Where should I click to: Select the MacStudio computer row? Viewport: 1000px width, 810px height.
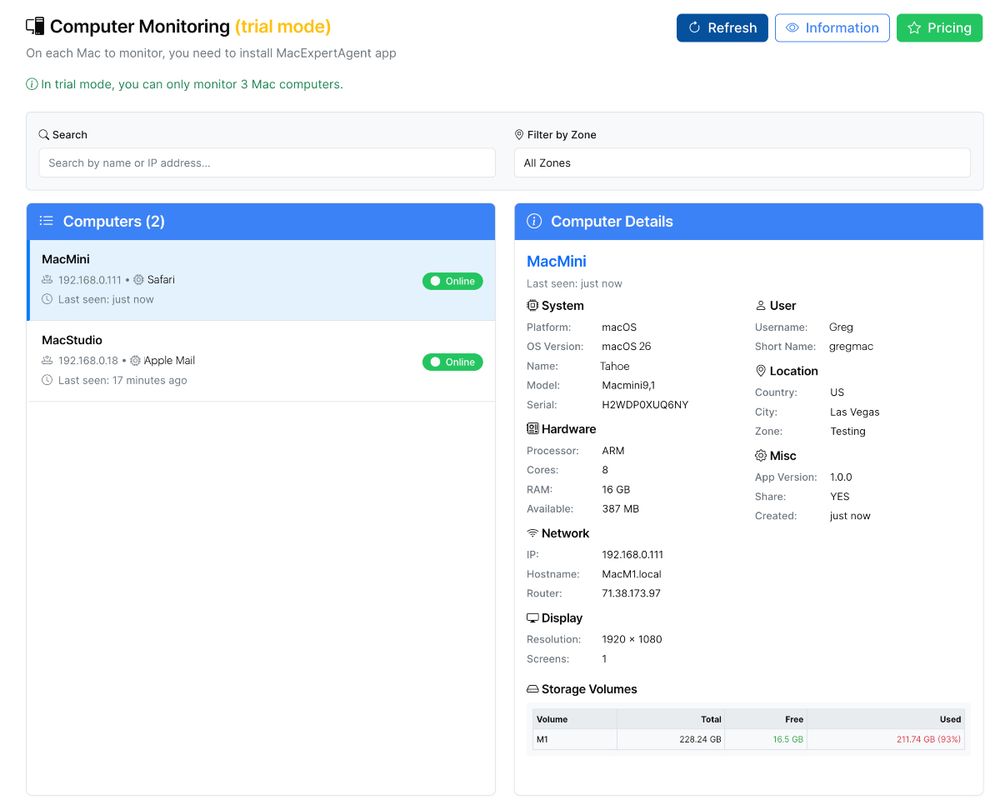(x=261, y=361)
